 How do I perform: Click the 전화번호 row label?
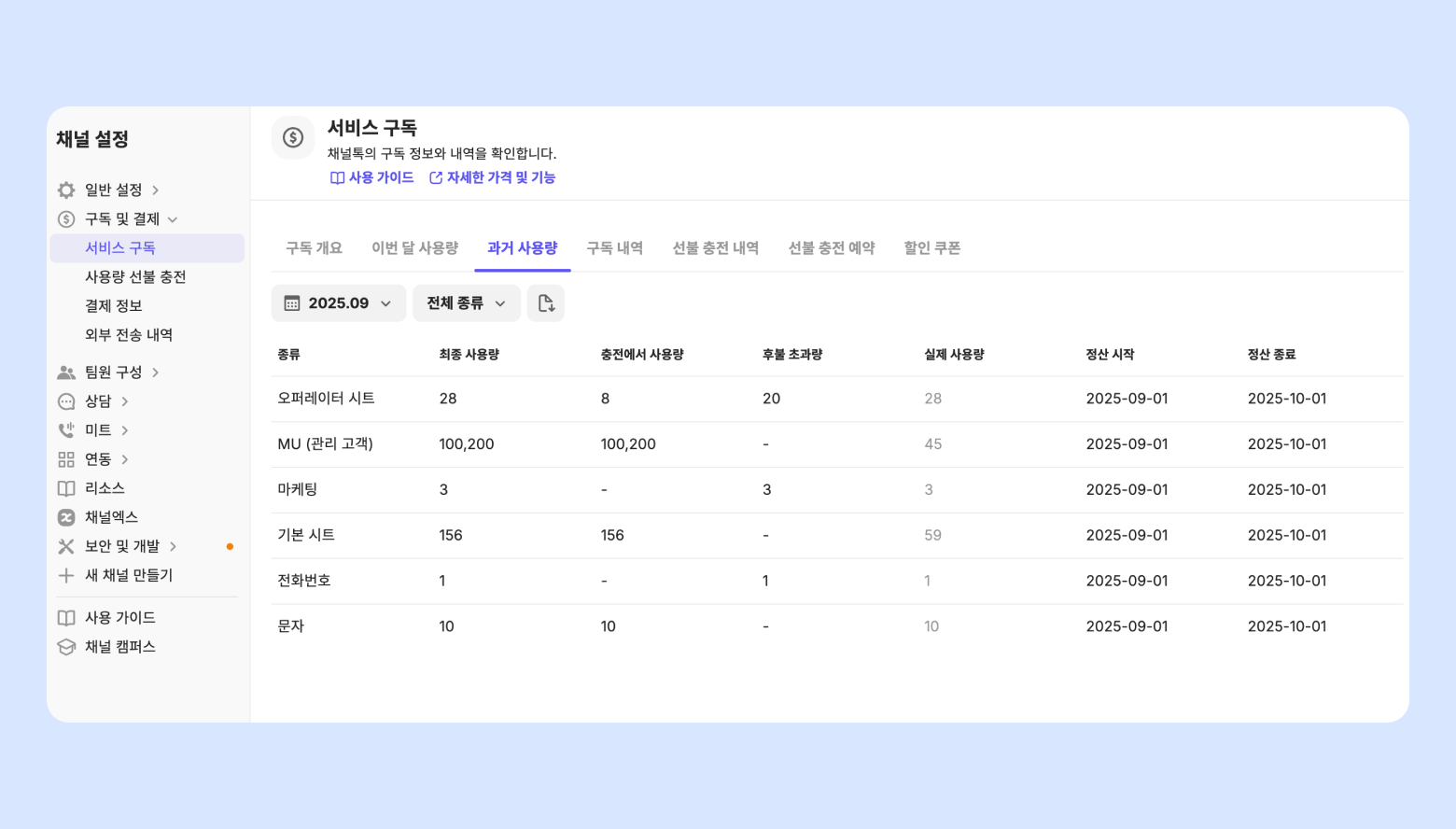(304, 581)
